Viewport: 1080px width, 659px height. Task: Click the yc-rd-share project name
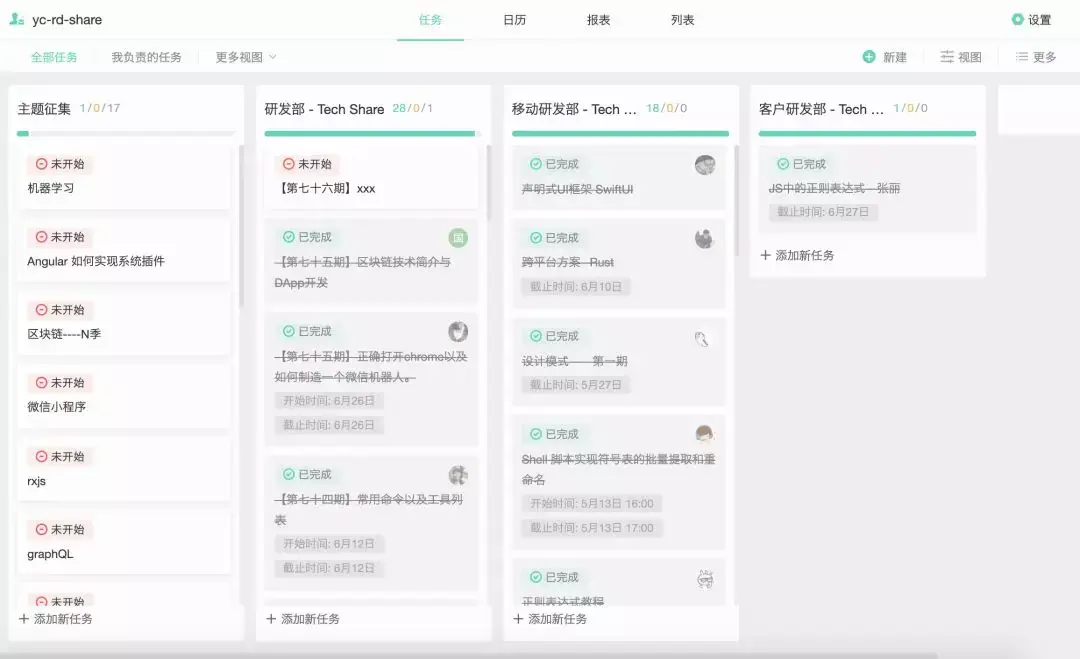[x=67, y=20]
